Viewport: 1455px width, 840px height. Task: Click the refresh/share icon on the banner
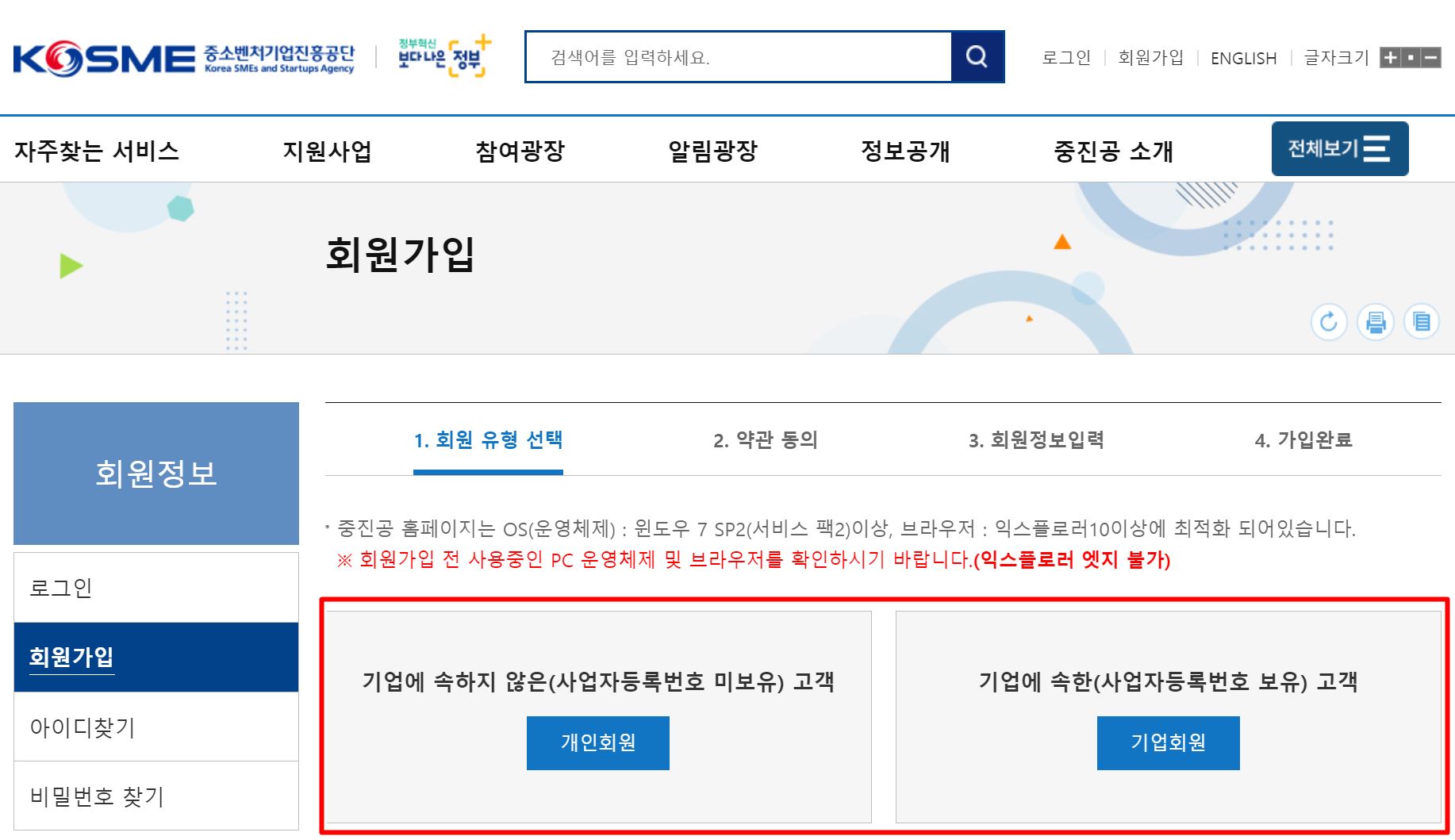click(1330, 322)
